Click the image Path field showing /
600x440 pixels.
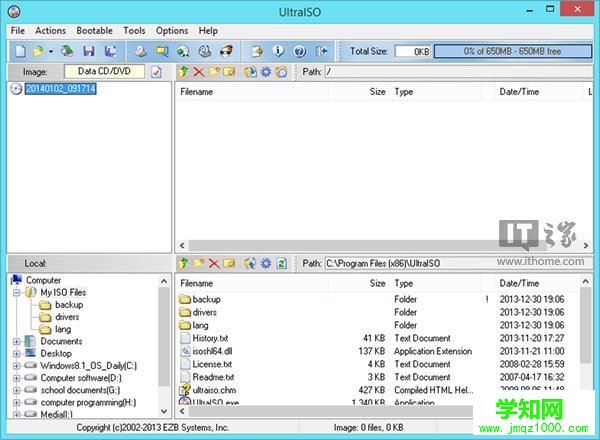[x=459, y=72]
